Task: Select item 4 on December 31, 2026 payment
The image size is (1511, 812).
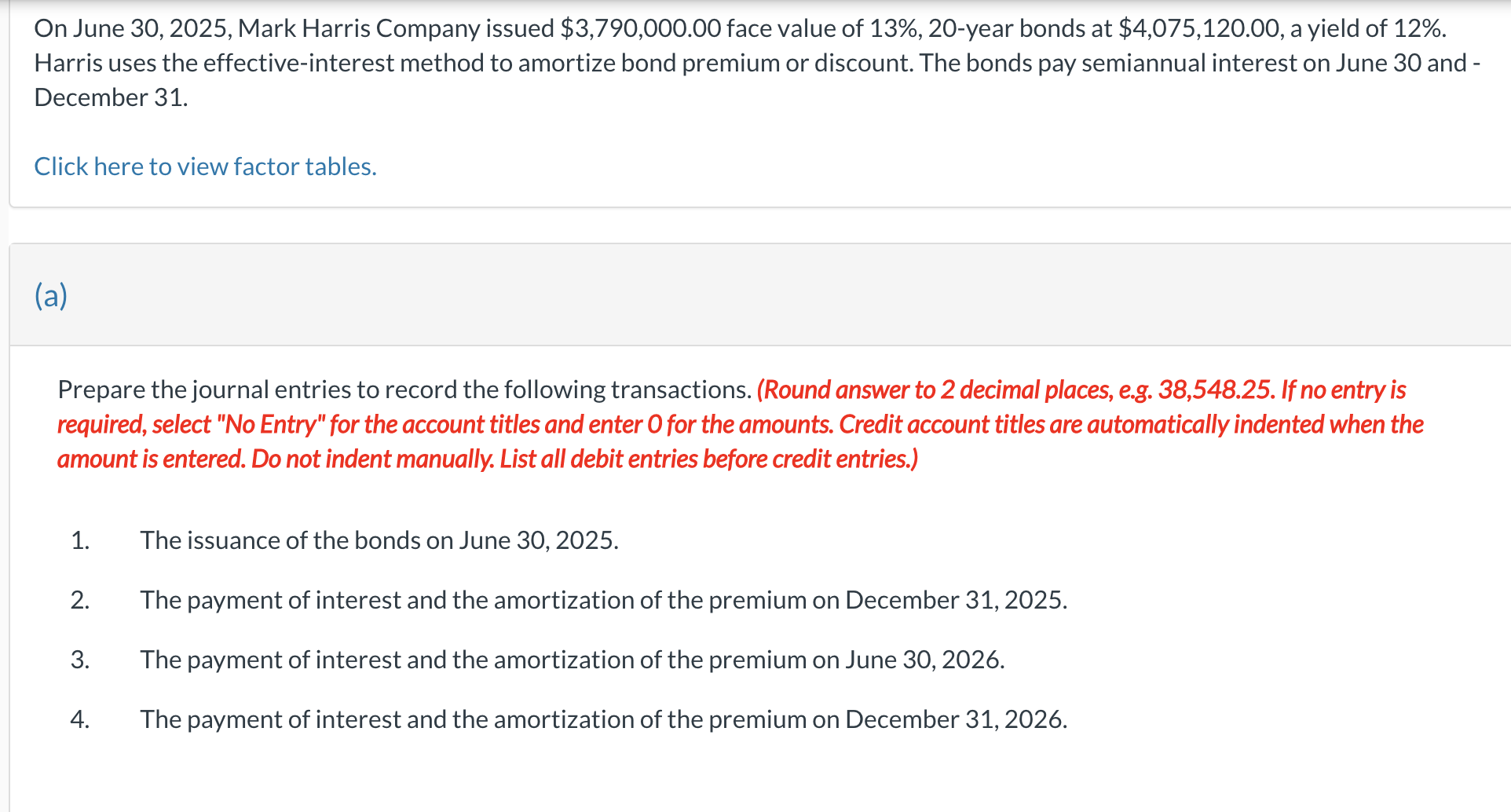Action: 603,719
